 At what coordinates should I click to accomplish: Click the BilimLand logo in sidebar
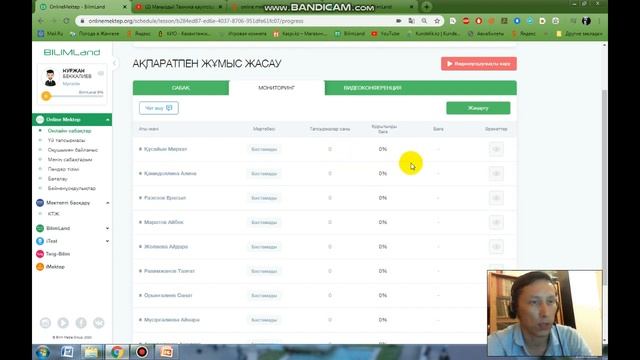coord(72,52)
